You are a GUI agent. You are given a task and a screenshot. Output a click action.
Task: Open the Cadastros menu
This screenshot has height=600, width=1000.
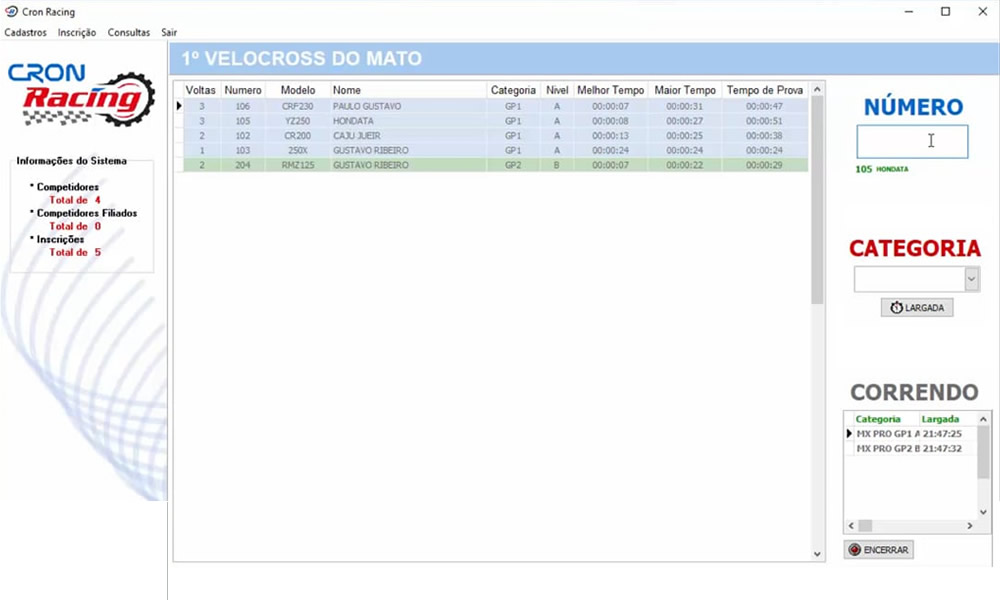pyautogui.click(x=25, y=32)
